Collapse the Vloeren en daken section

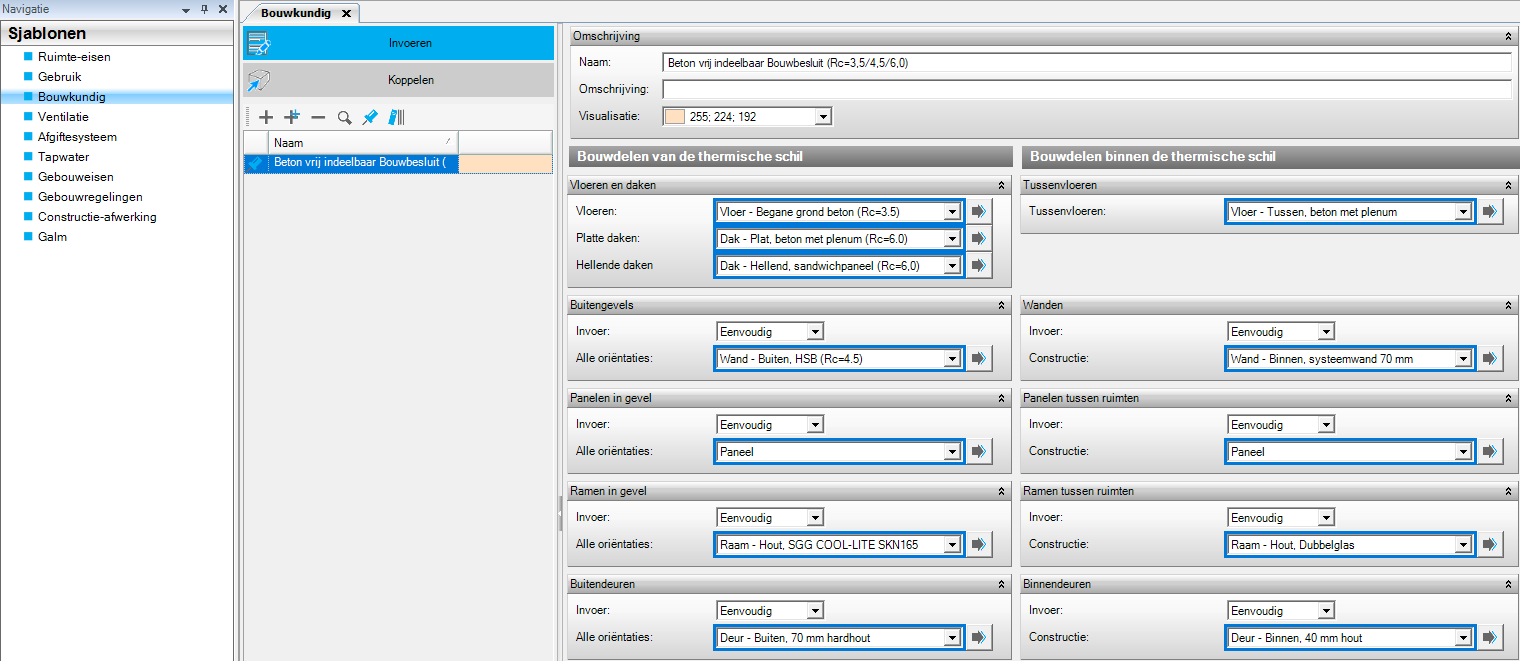point(1001,185)
